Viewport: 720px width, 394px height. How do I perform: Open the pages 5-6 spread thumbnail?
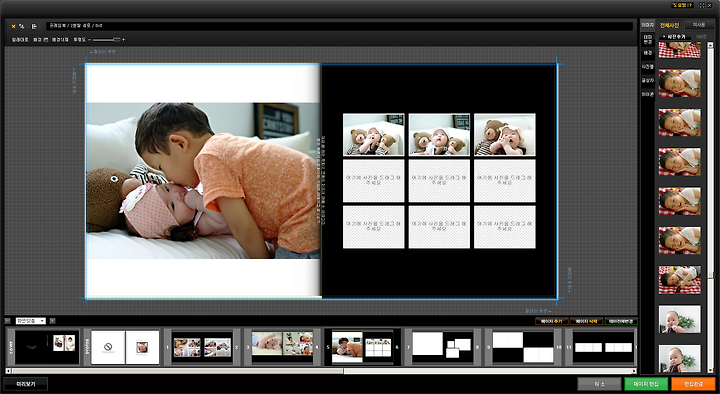[x=362, y=347]
